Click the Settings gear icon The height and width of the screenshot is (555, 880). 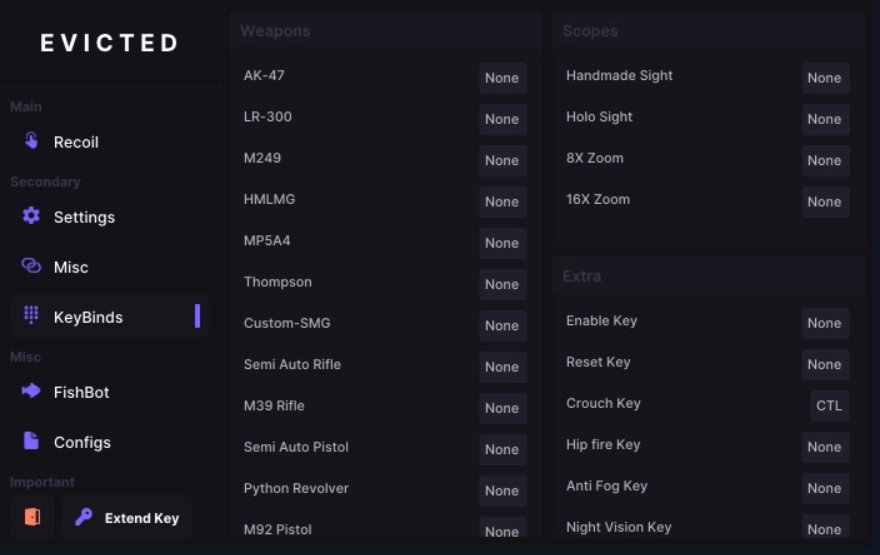(31, 216)
